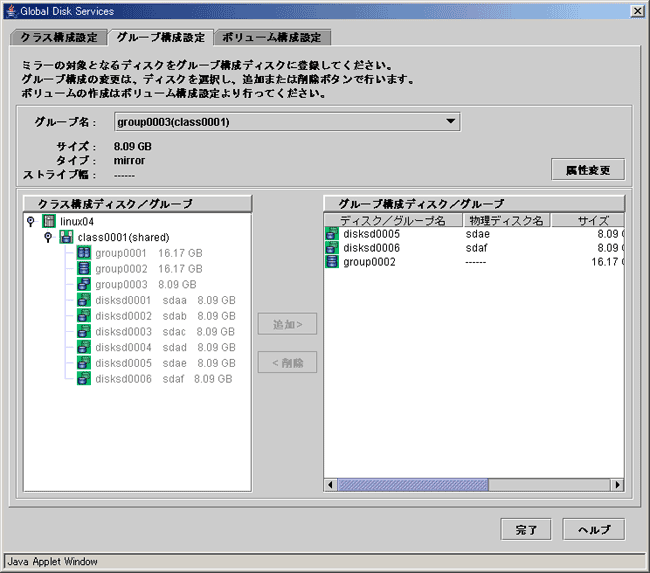The image size is (650, 573).
Task: Click the horizontal scrollbar right arrow
Action: 617,485
